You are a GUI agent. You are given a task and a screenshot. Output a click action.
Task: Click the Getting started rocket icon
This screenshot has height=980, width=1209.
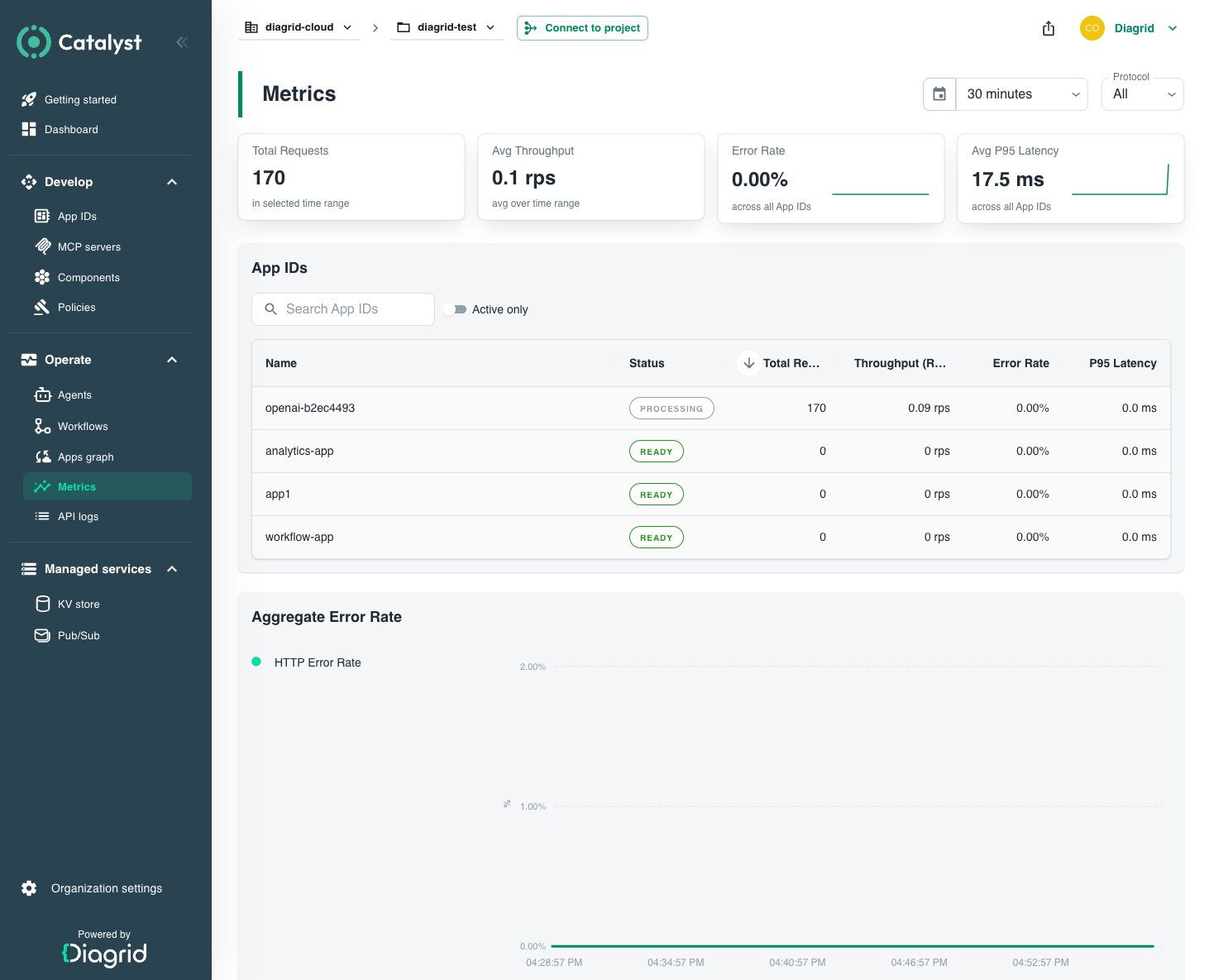pos(29,99)
